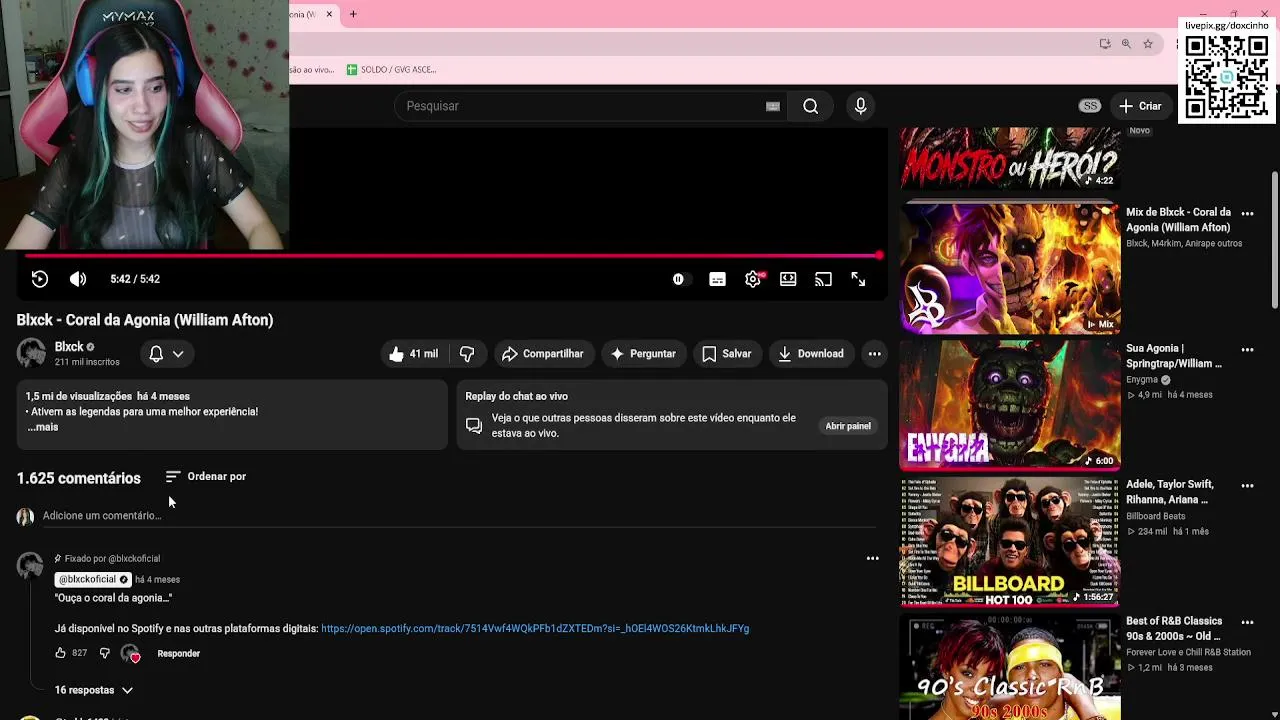
Task: Open notification bell dropdown for Blxck
Action: 166,354
